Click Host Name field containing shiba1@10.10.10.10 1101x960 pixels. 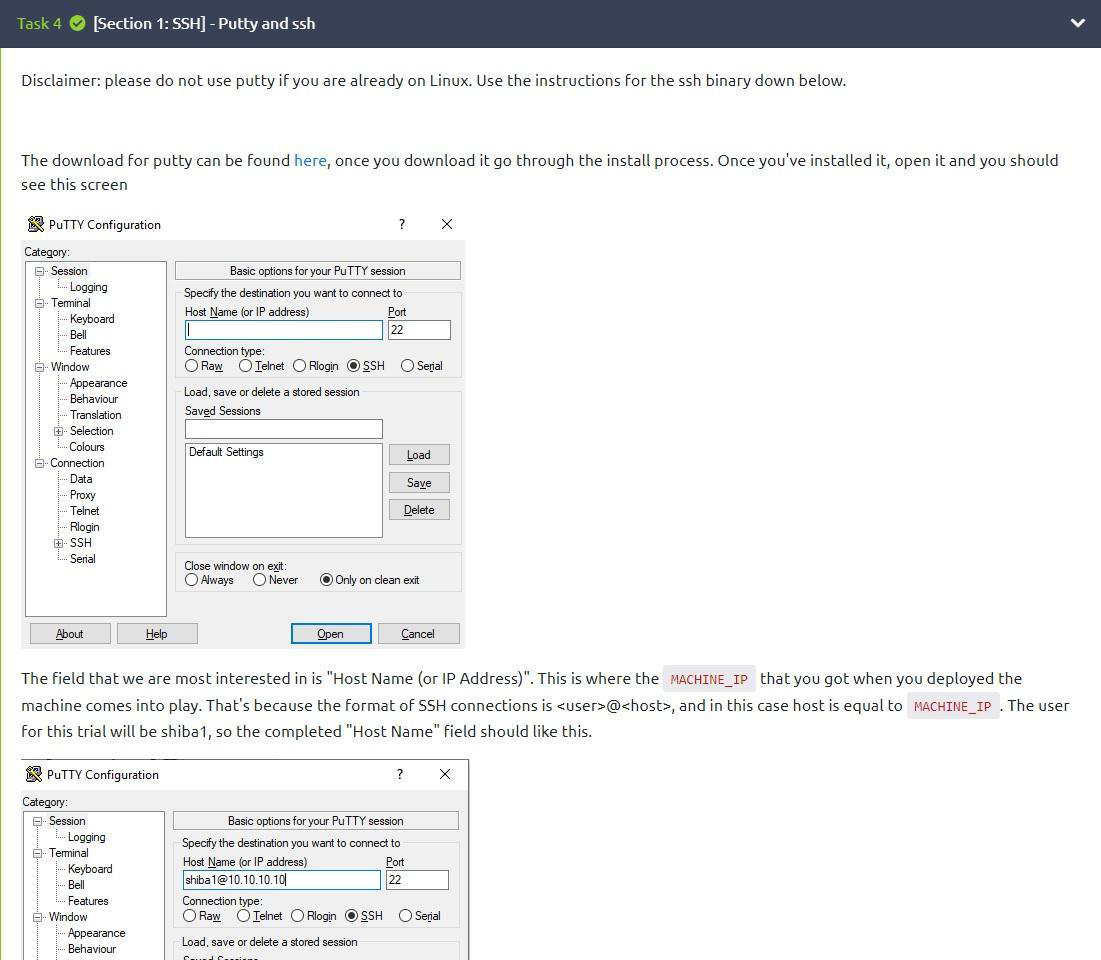tap(282, 880)
